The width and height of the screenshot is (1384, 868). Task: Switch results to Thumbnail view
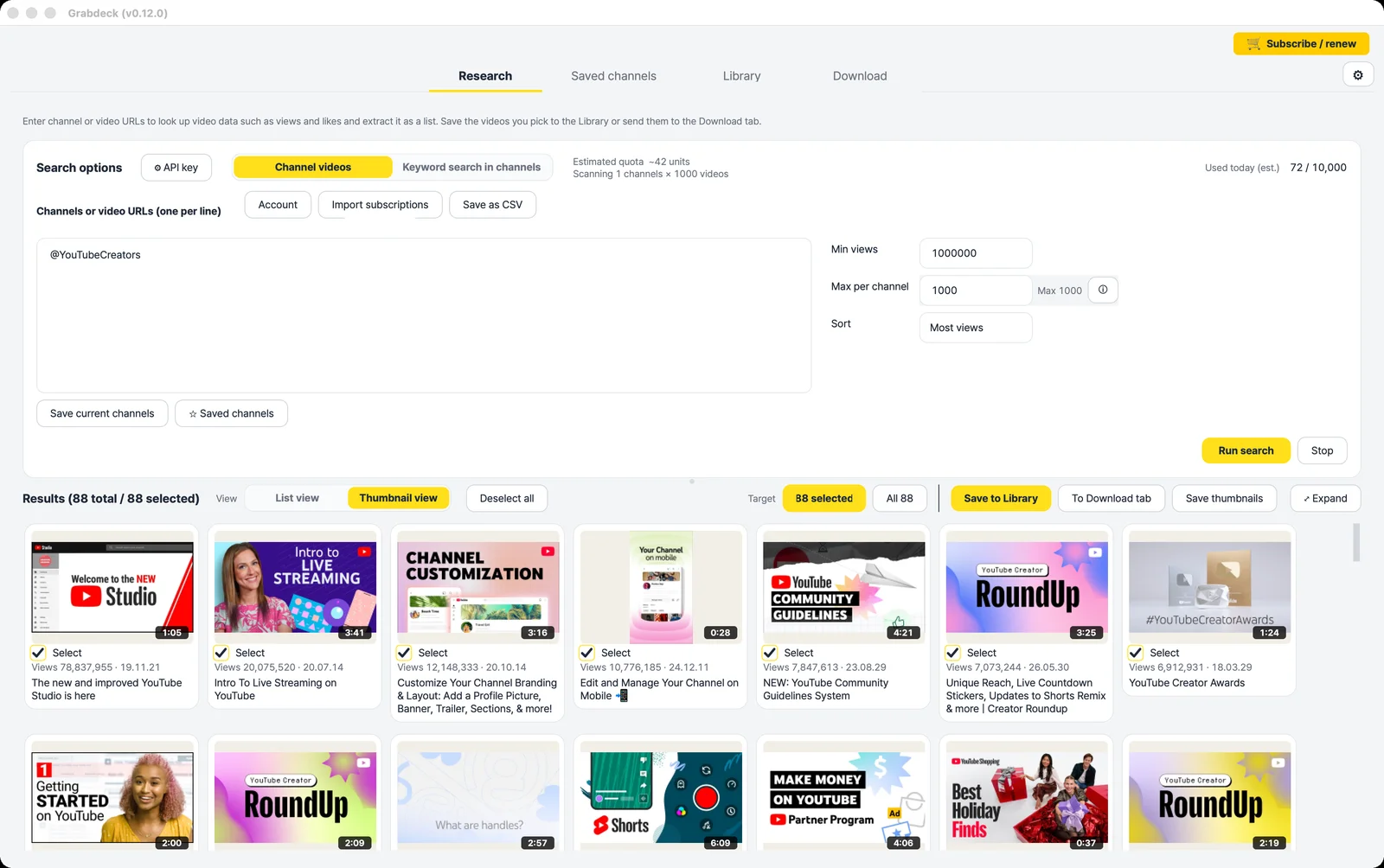point(399,498)
